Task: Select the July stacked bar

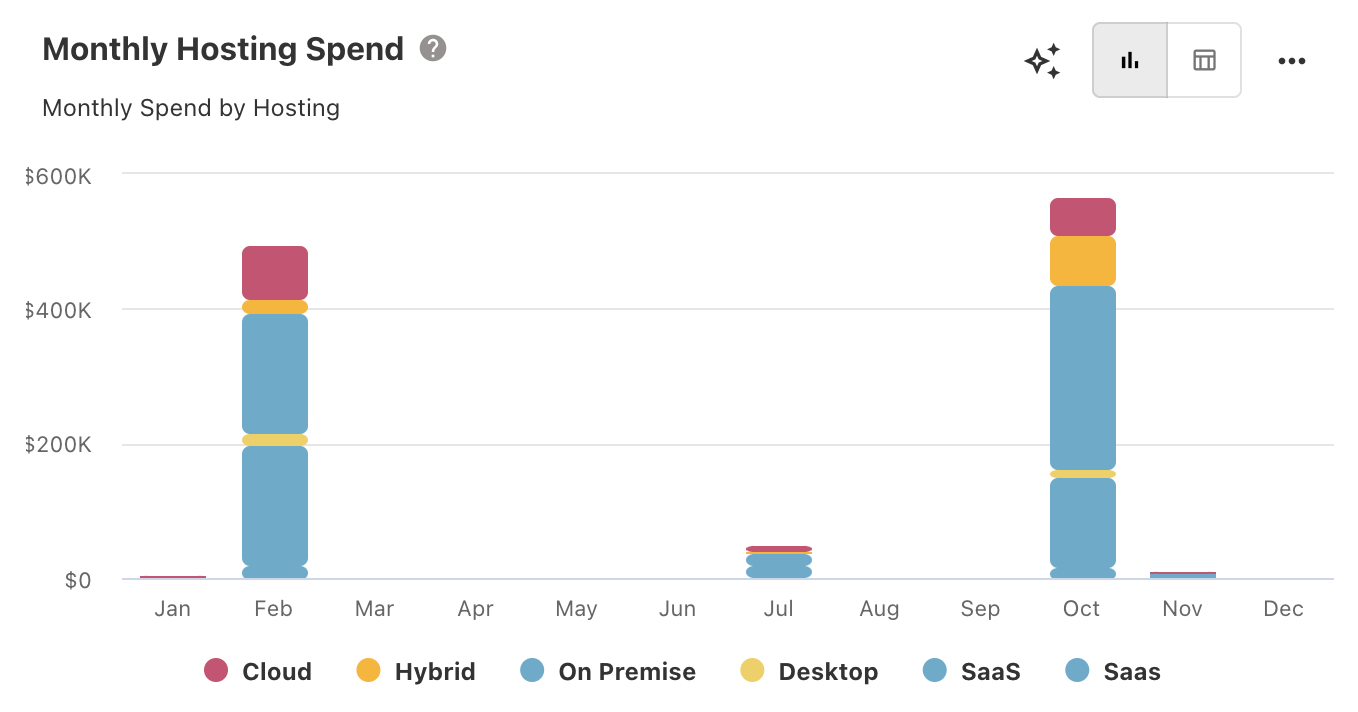Action: tap(779, 564)
